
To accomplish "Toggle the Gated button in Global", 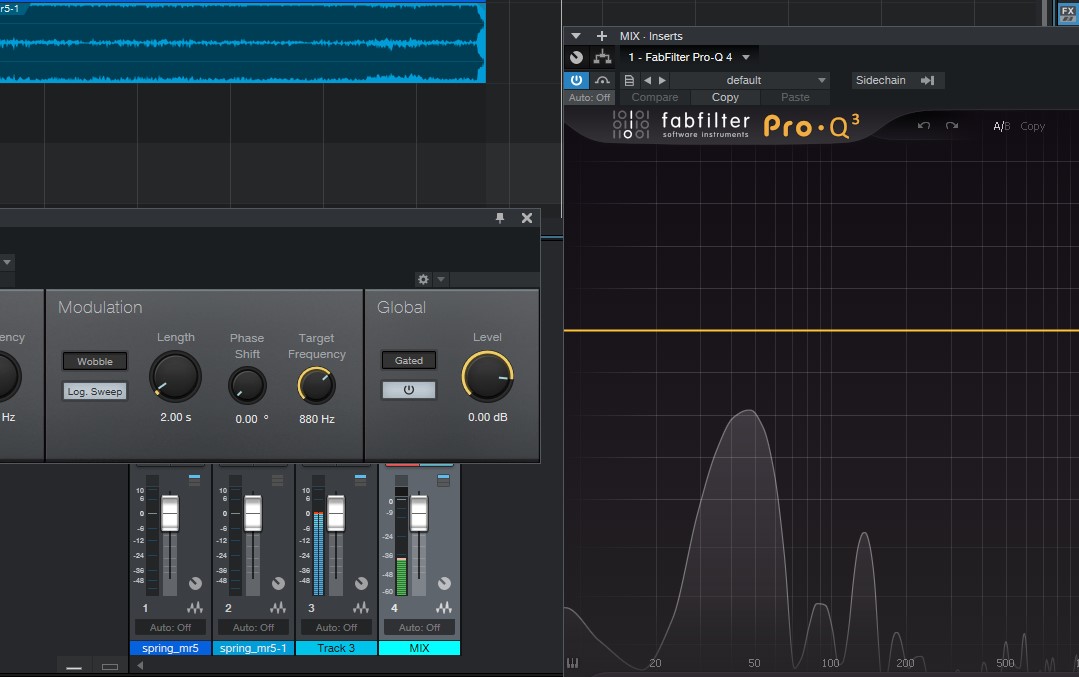I will tap(408, 360).
